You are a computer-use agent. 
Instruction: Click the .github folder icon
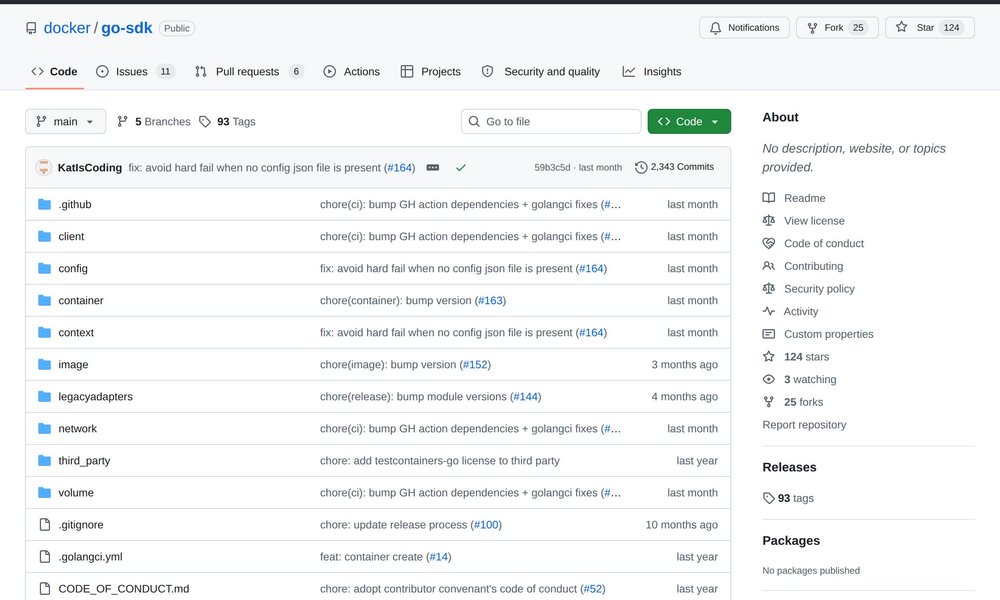44,204
